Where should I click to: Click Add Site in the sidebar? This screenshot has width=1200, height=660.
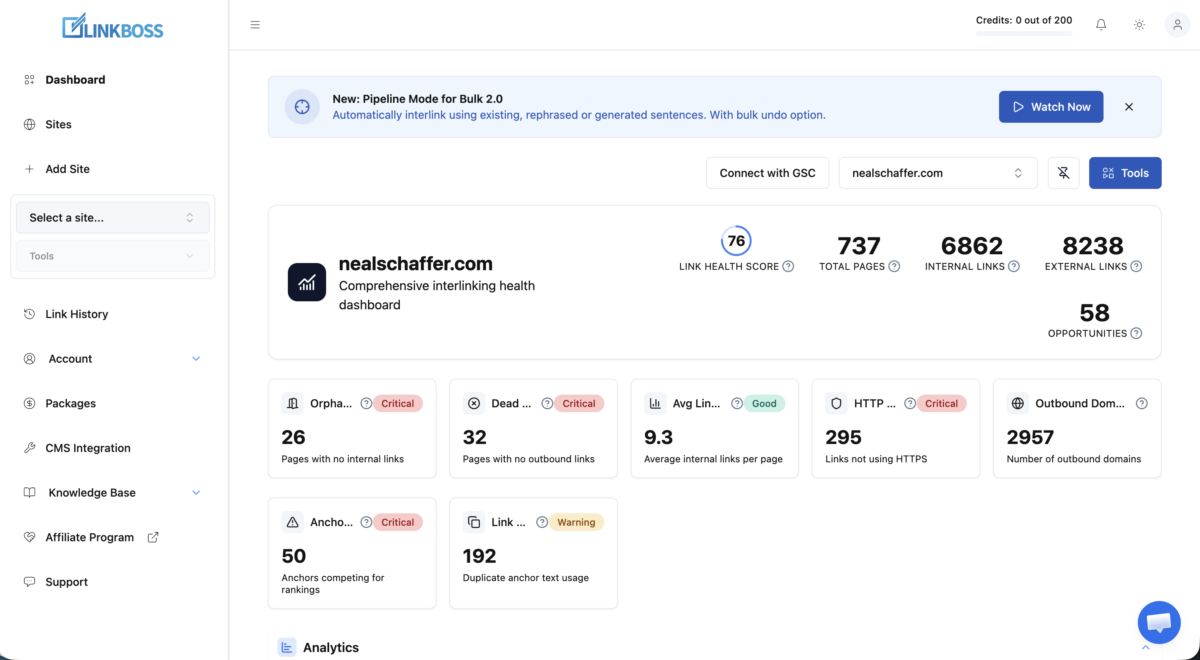tap(67, 169)
